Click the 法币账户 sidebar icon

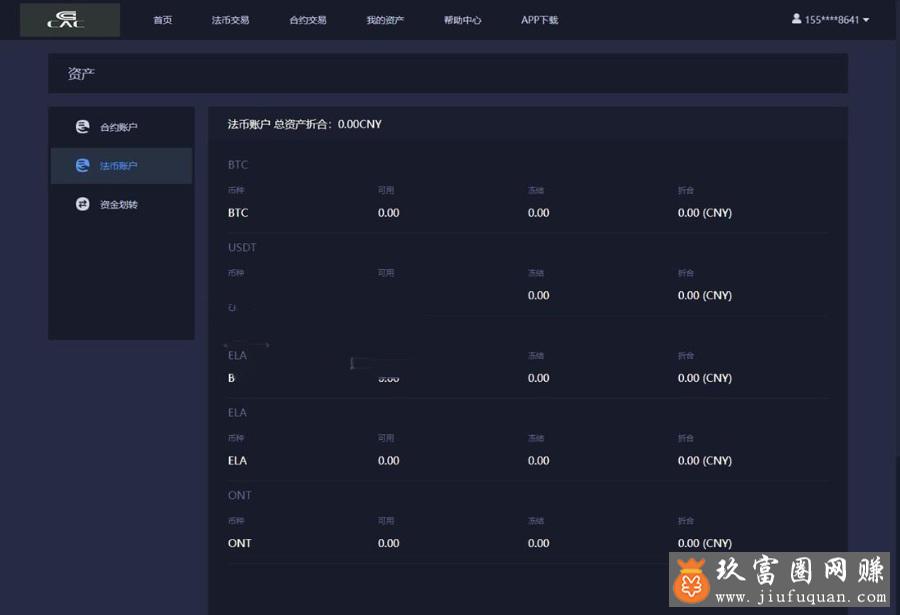point(83,165)
